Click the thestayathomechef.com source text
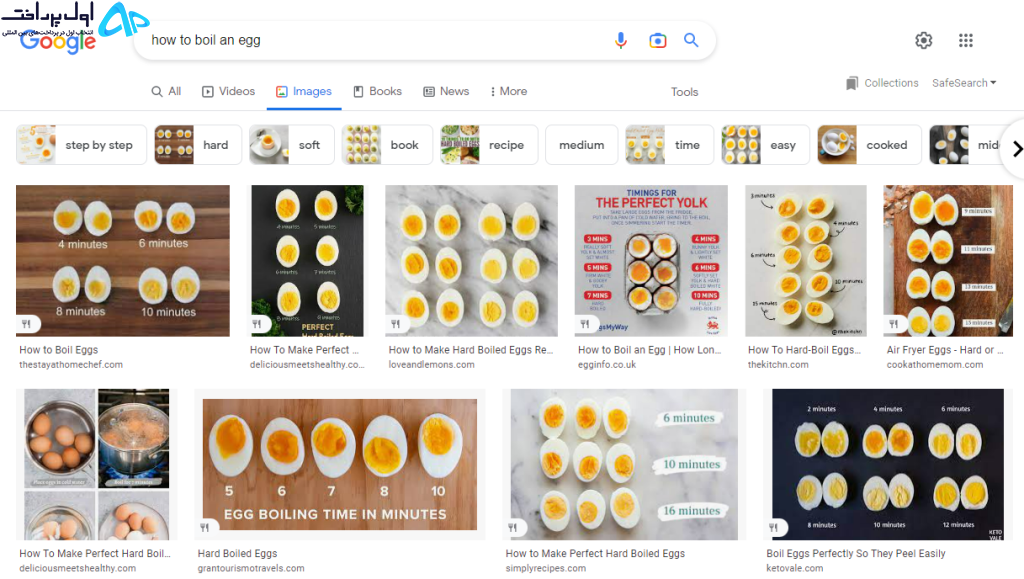 [71, 365]
